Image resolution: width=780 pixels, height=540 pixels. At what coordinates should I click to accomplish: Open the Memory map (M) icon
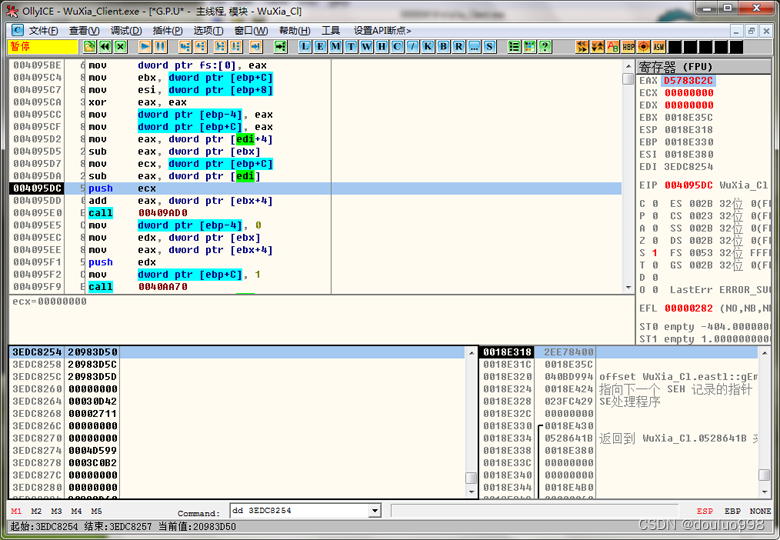336,47
